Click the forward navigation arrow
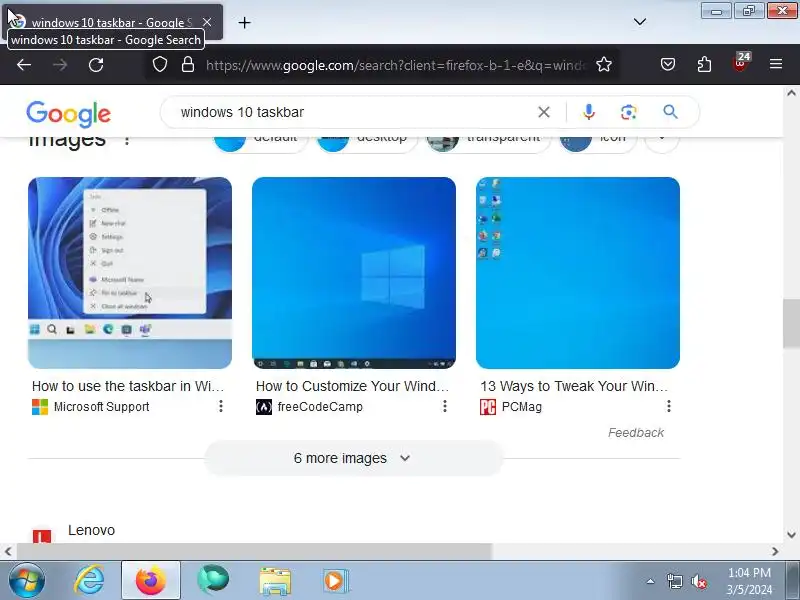The width and height of the screenshot is (800, 600). tap(60, 65)
